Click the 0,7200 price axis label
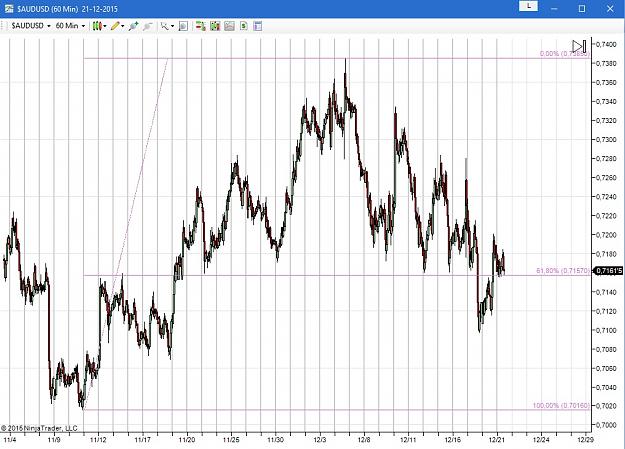Screen dimensions: 625x449 coord(606,235)
